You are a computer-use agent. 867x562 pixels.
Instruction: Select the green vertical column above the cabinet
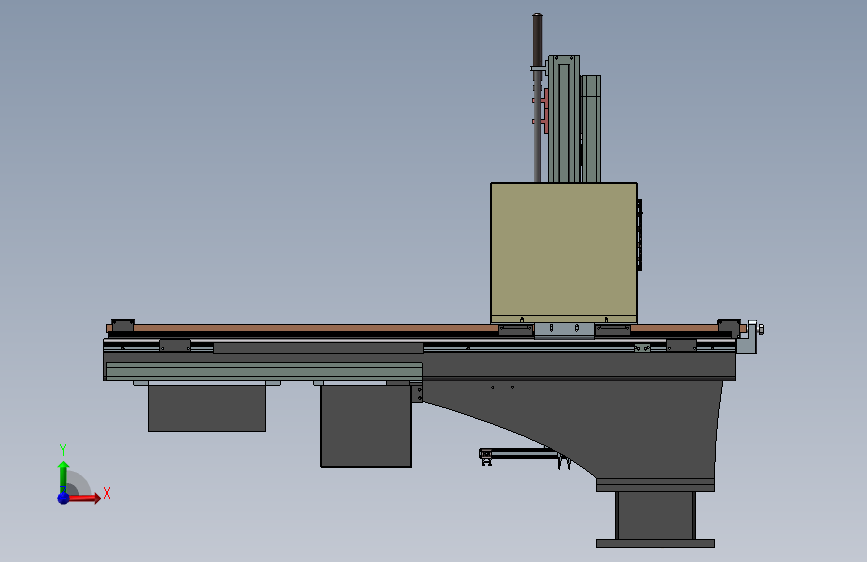[x=564, y=118]
